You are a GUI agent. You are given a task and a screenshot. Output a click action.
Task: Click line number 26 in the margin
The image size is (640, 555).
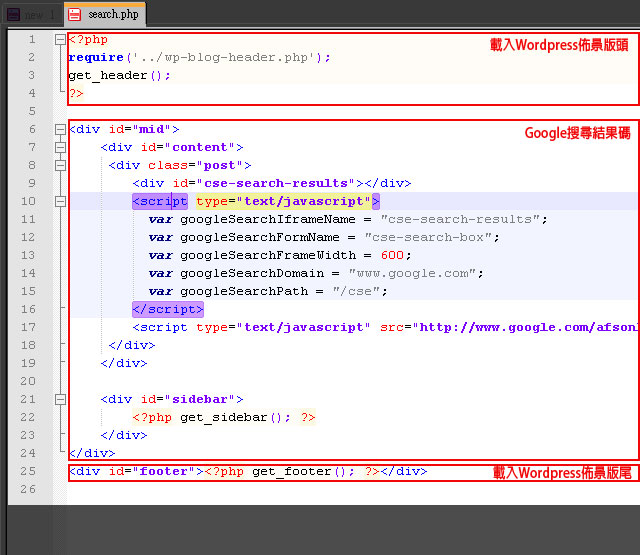pos(28,489)
